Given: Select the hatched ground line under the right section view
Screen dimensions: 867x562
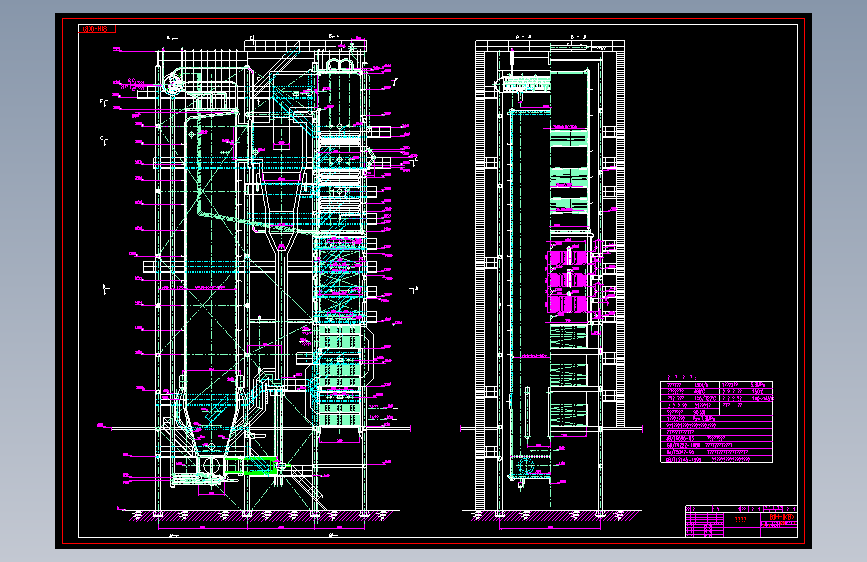Looking at the screenshot, I should pos(556,516).
